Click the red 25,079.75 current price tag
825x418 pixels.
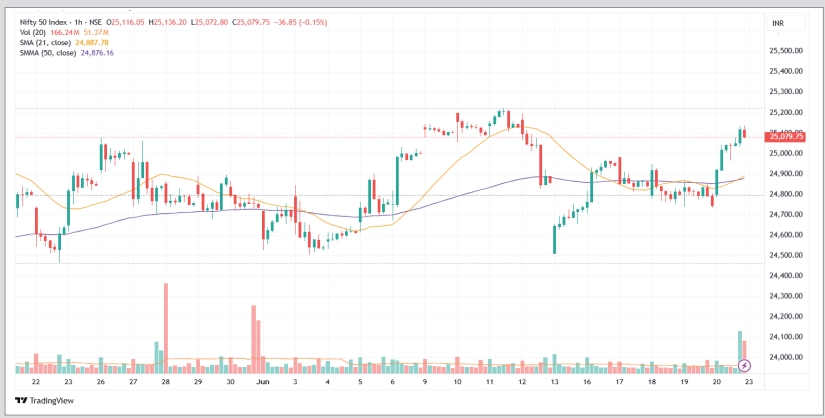[x=786, y=137]
